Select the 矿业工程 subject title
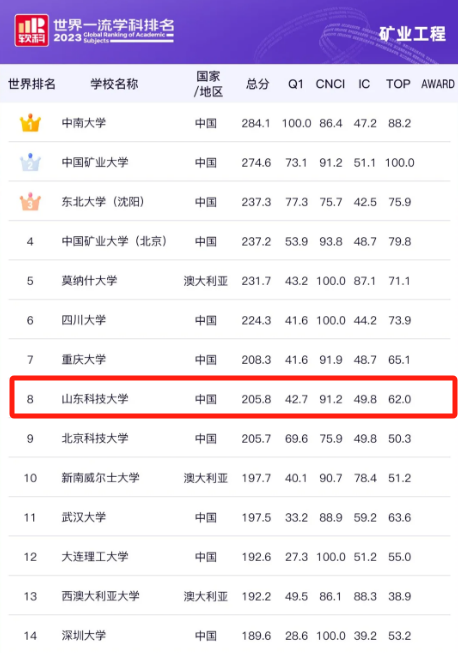This screenshot has width=458, height=653. (412, 34)
